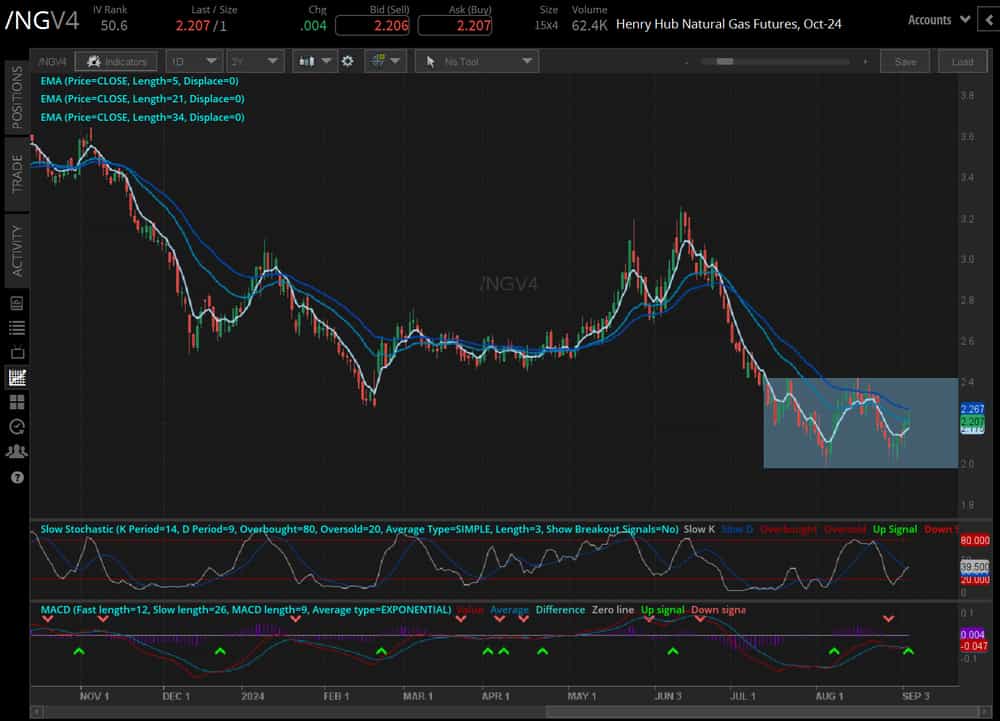This screenshot has width=1000, height=721.
Task: Click the Save button
Action: pos(905,61)
